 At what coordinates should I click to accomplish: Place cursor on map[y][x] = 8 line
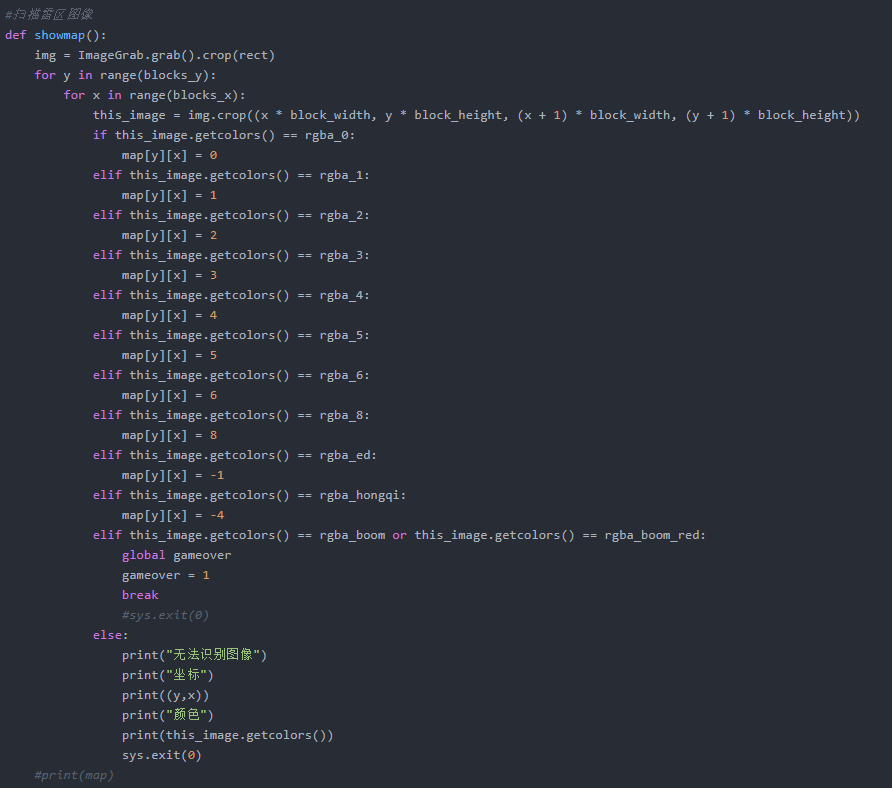[x=169, y=435]
